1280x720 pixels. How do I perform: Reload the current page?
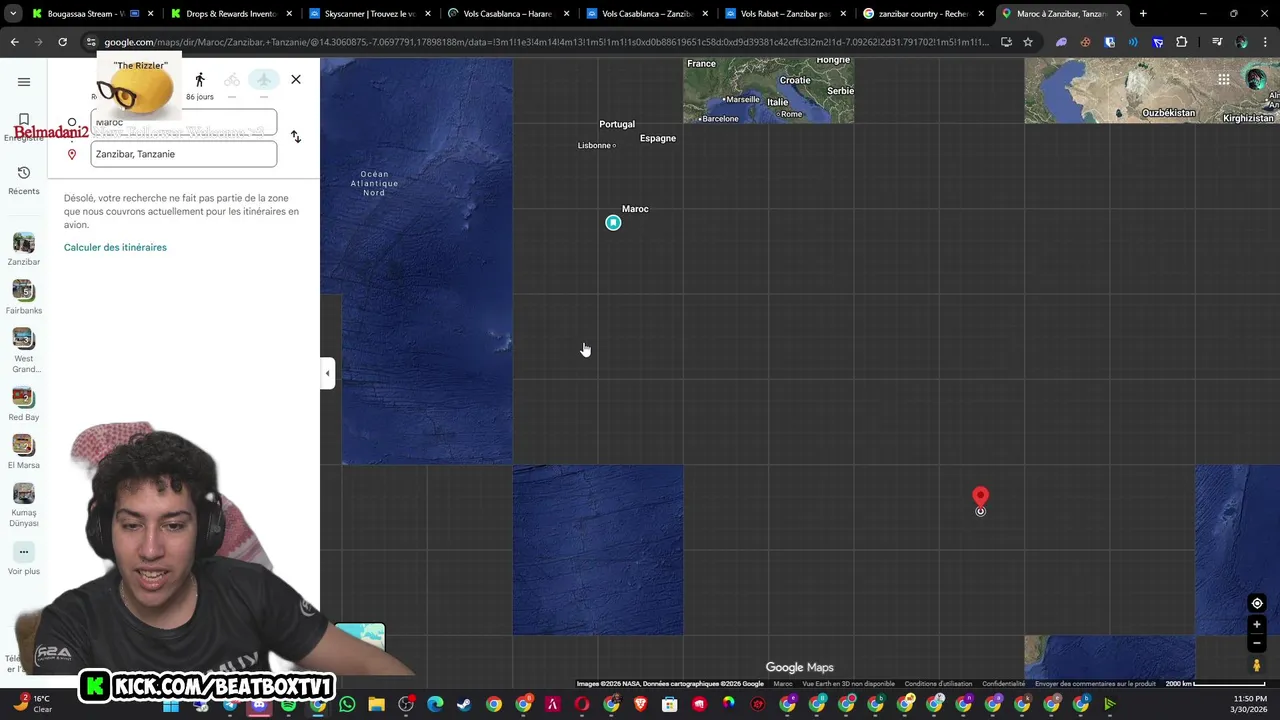coord(62,42)
